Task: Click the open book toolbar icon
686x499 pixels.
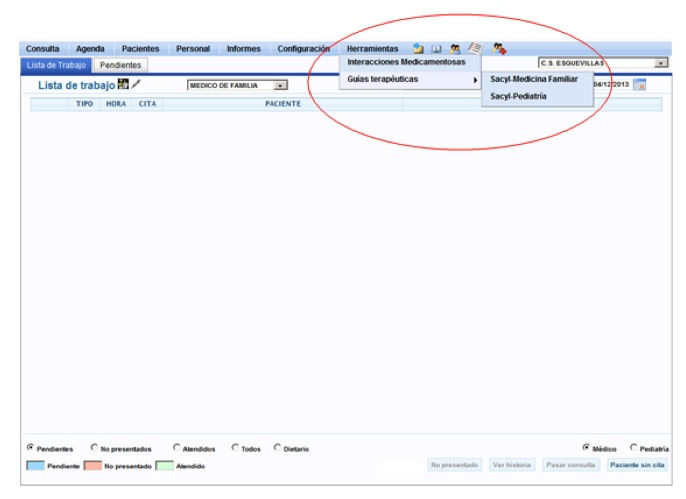Action: (x=437, y=49)
